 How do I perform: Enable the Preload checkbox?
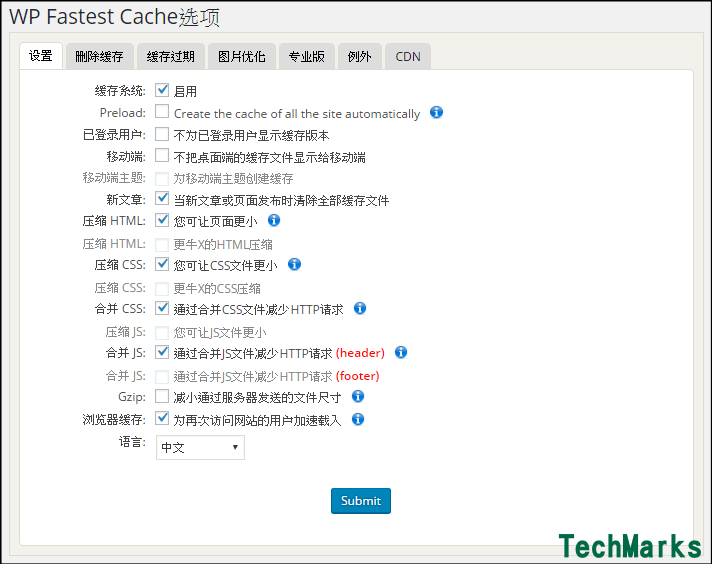click(162, 111)
